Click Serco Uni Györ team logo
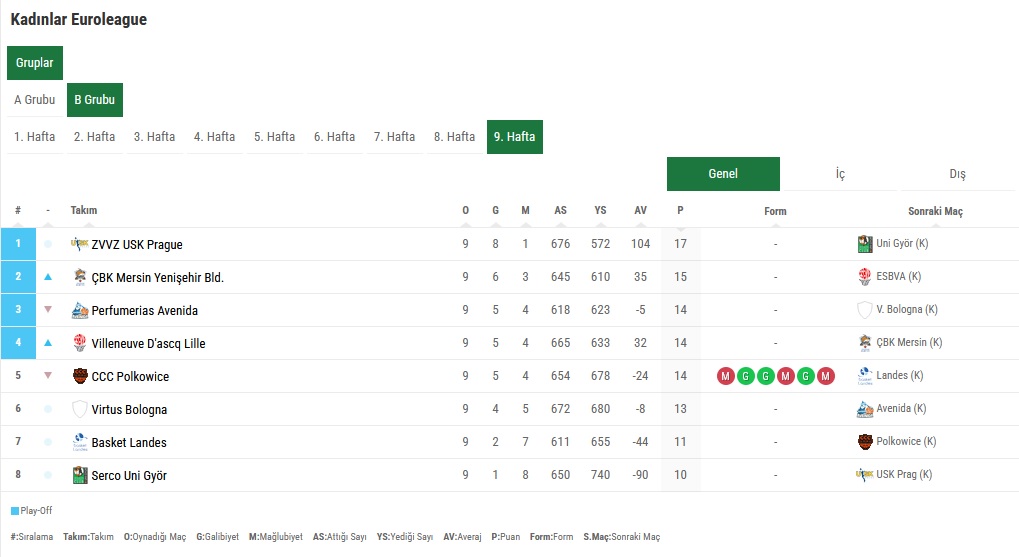The width and height of the screenshot is (1019, 557). coord(79,475)
